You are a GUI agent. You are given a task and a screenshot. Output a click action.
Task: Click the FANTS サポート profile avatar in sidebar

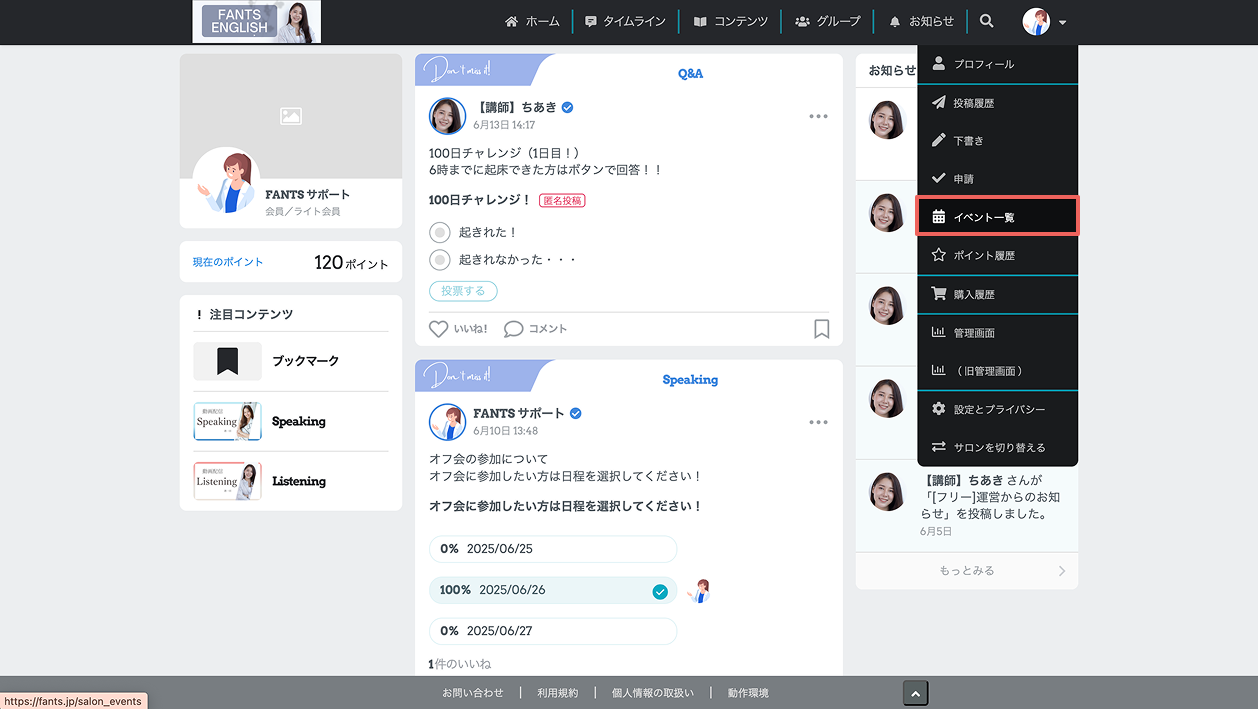226,181
